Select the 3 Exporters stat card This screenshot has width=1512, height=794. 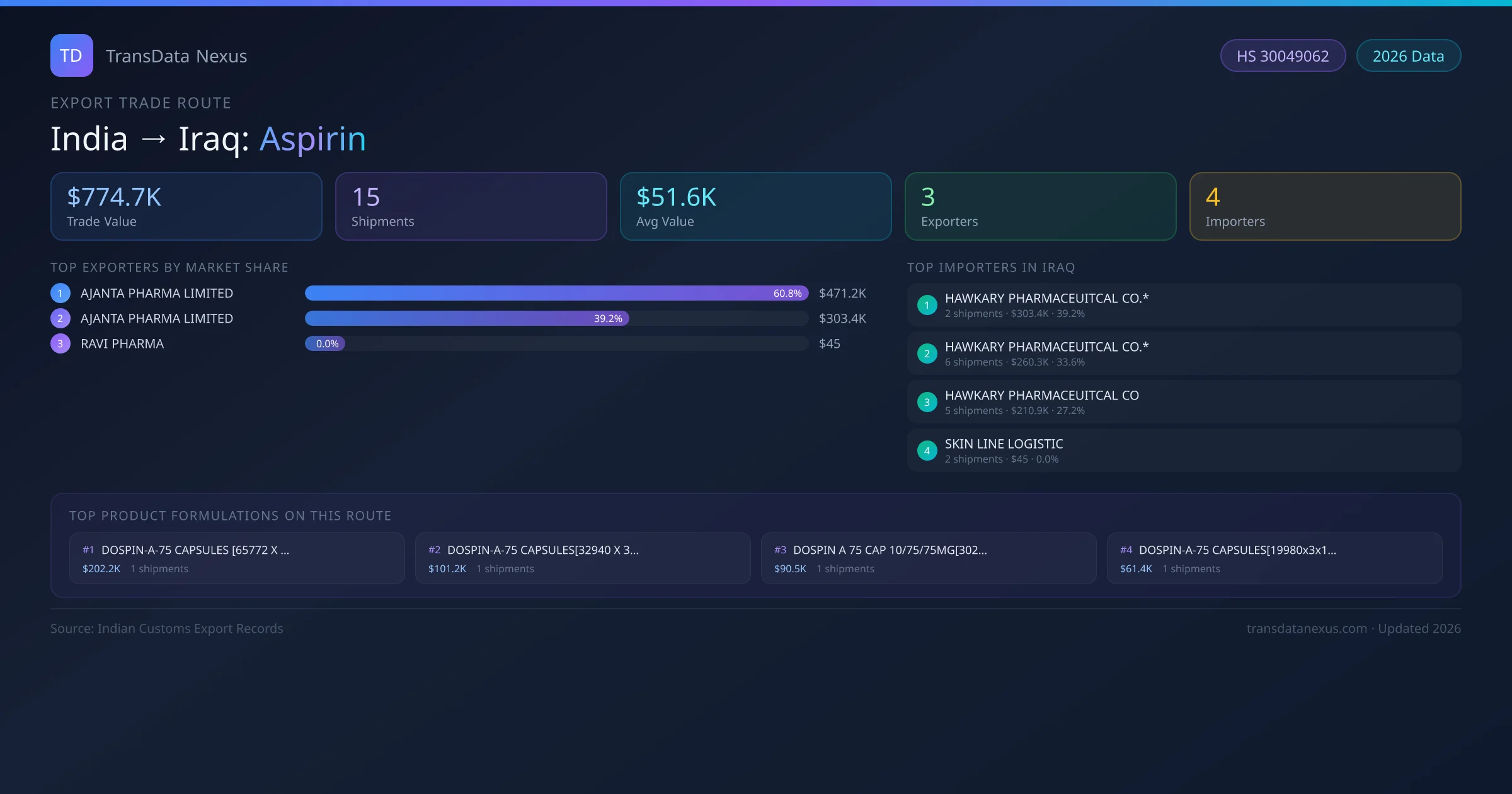1040,206
